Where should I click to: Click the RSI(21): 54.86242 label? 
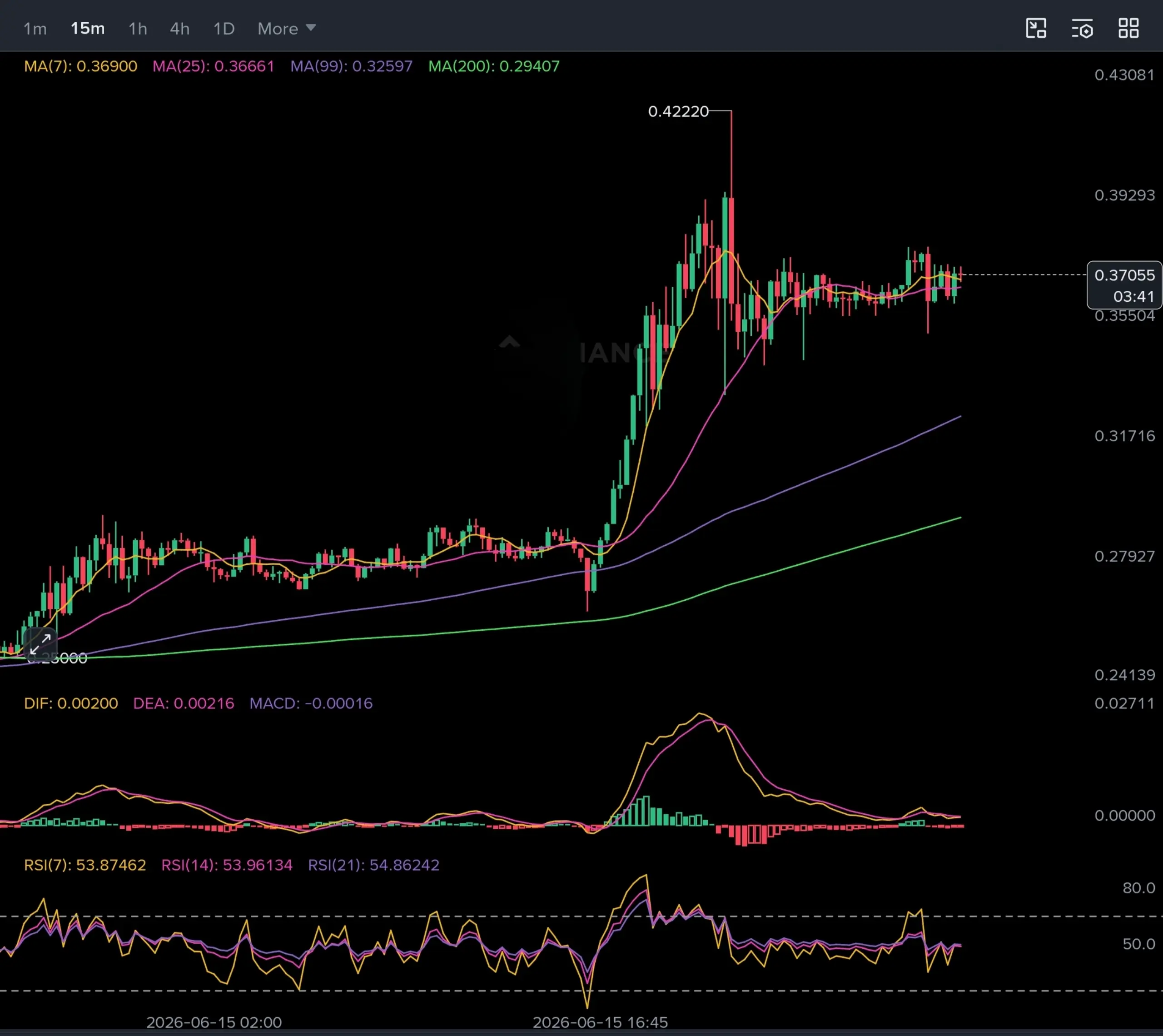(374, 865)
